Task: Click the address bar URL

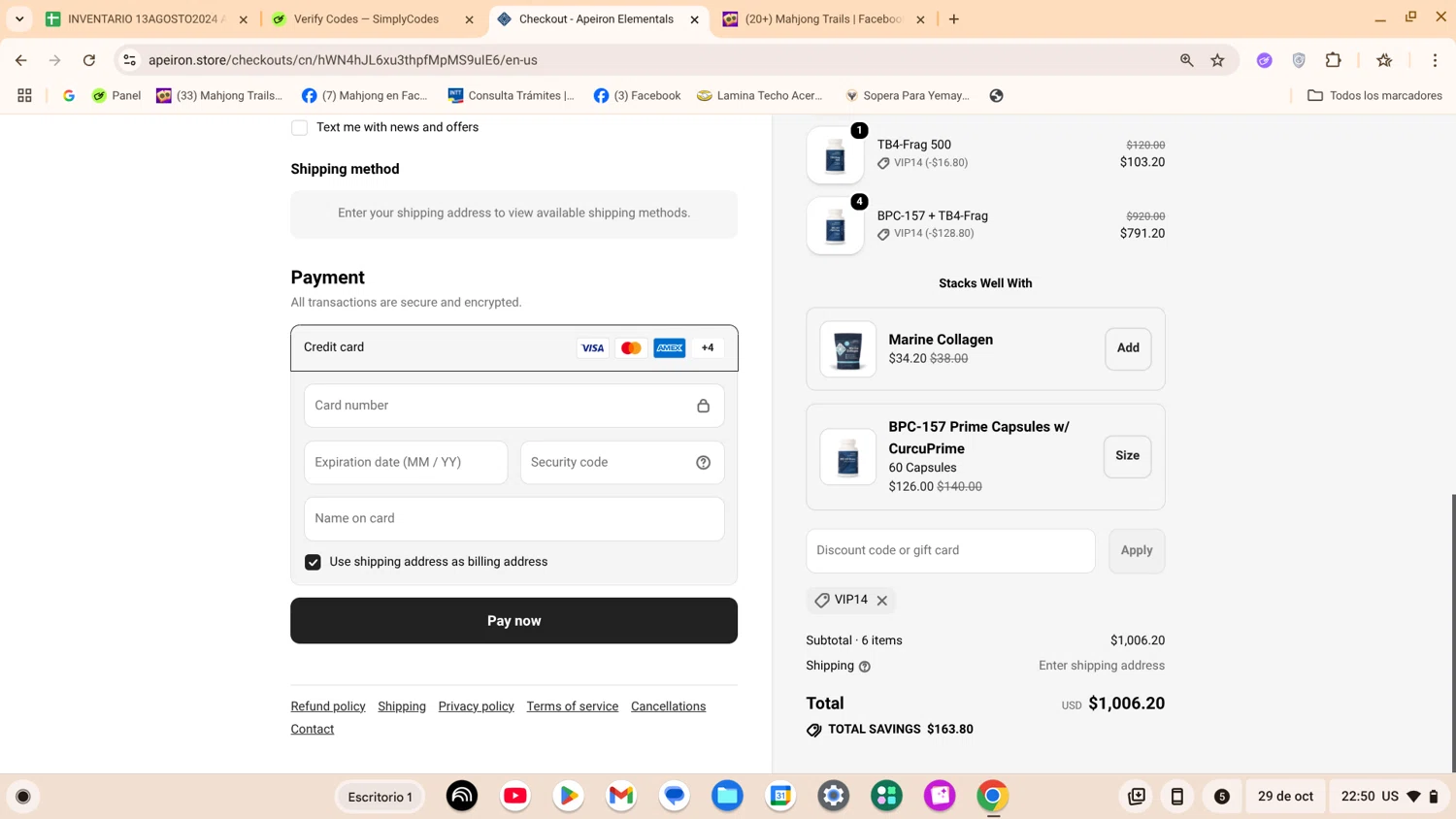Action: pyautogui.click(x=343, y=60)
